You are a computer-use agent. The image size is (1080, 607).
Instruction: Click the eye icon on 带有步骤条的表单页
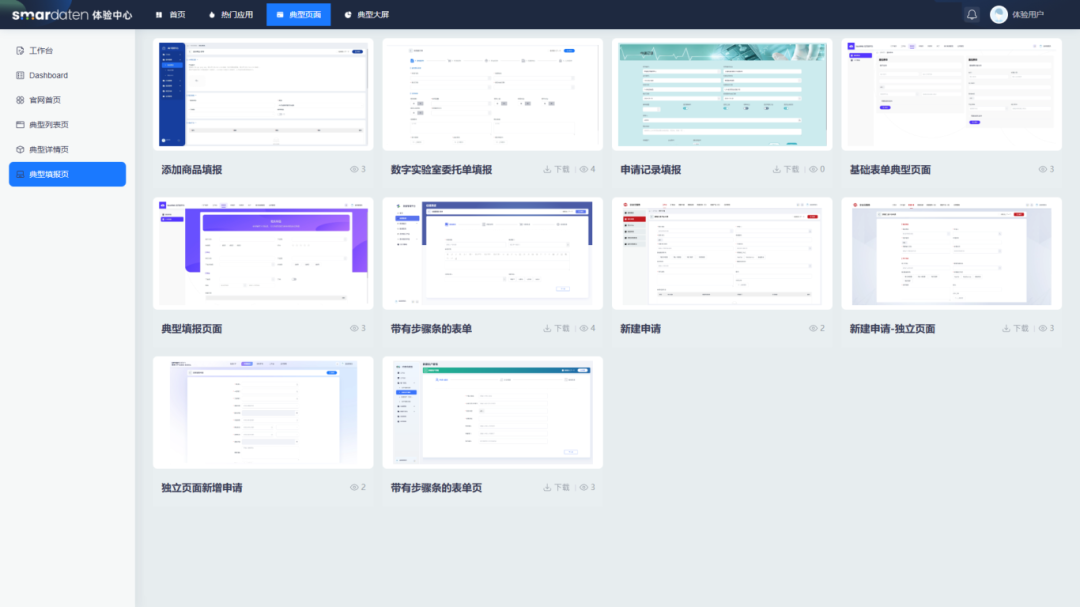tap(583, 488)
